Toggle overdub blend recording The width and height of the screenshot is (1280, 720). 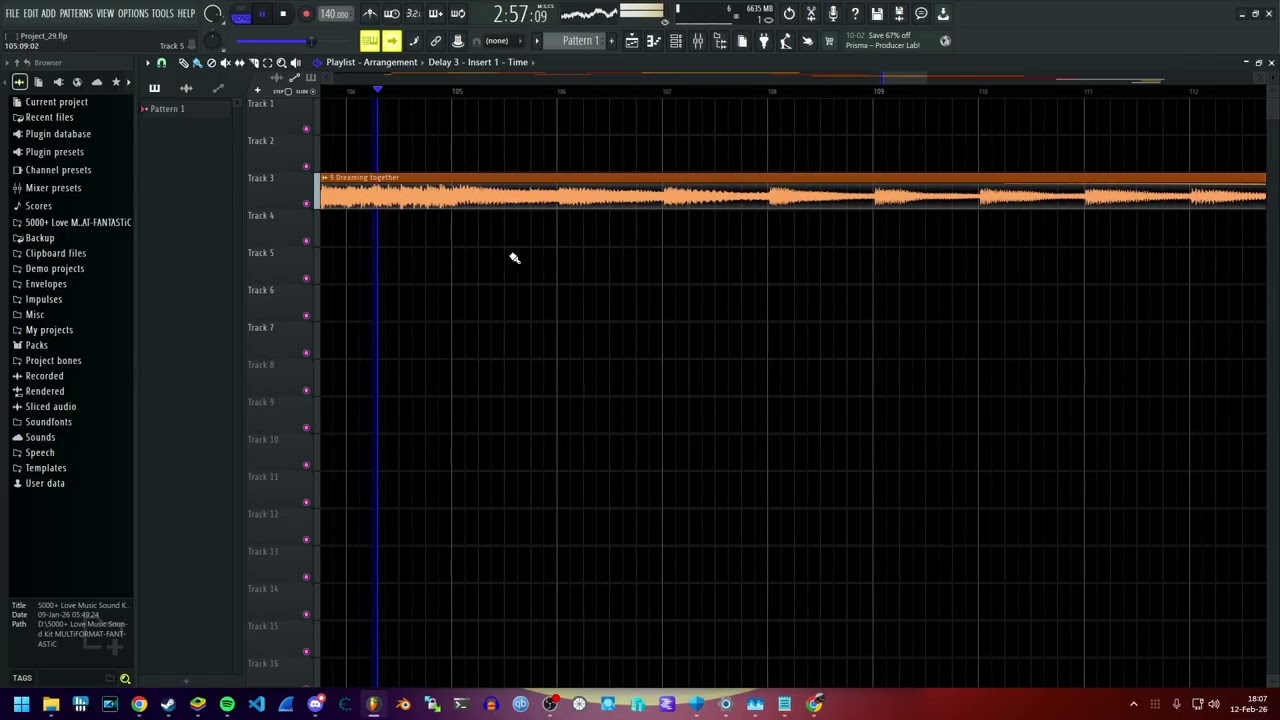tap(435, 14)
